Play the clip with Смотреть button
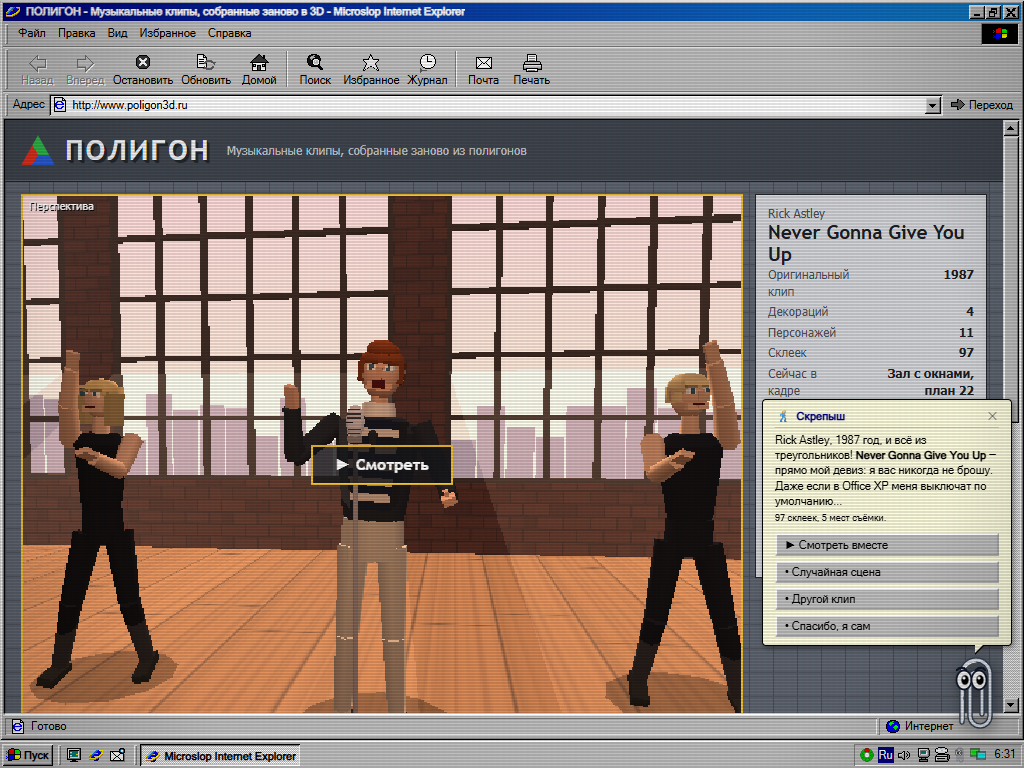The image size is (1024, 768). 382,465
